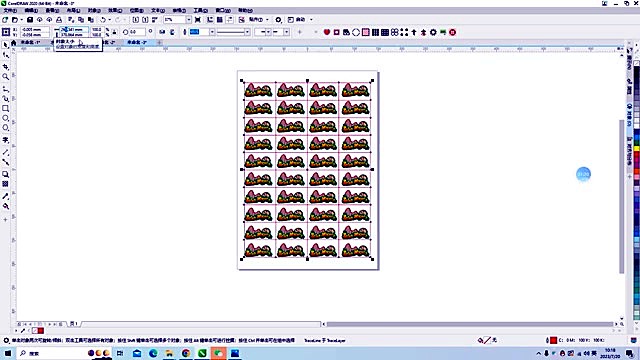Click the X position input field

coord(35,29)
